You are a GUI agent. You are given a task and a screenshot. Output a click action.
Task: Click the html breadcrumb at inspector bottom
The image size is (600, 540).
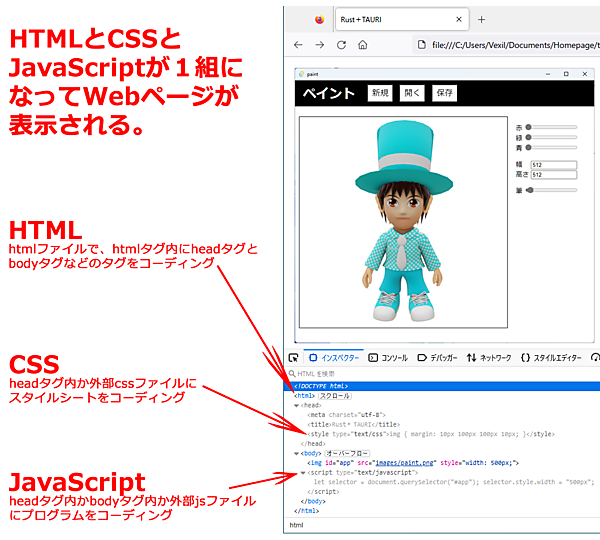coord(296,525)
